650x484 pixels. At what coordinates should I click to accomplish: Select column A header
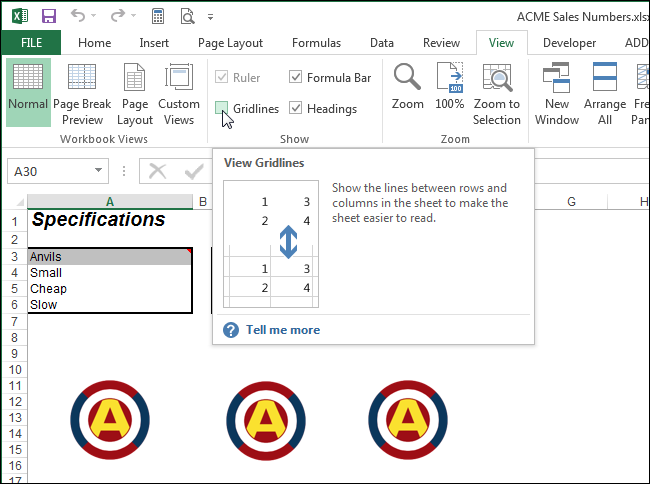coord(110,202)
